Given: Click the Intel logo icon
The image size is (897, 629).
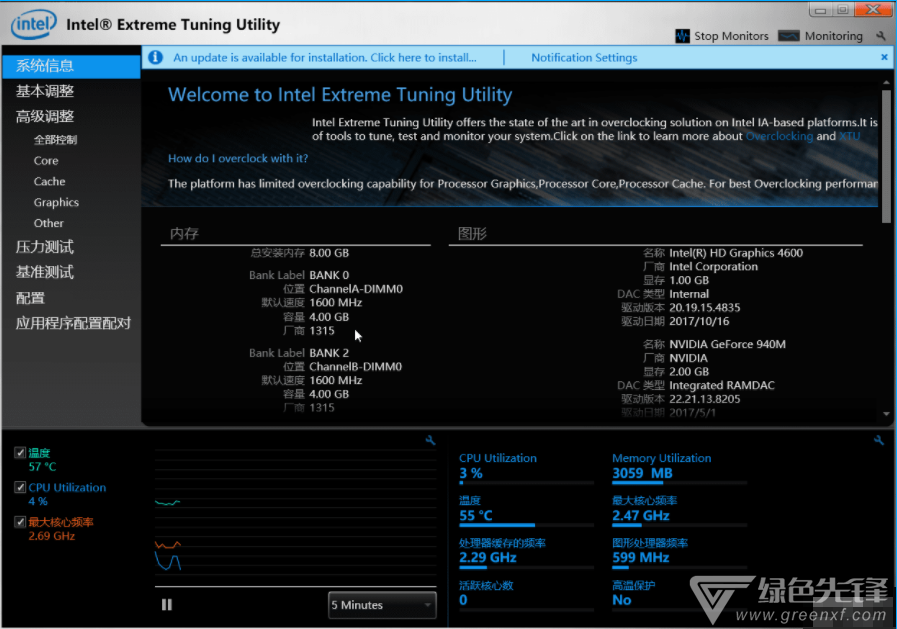Looking at the screenshot, I should (x=34, y=24).
